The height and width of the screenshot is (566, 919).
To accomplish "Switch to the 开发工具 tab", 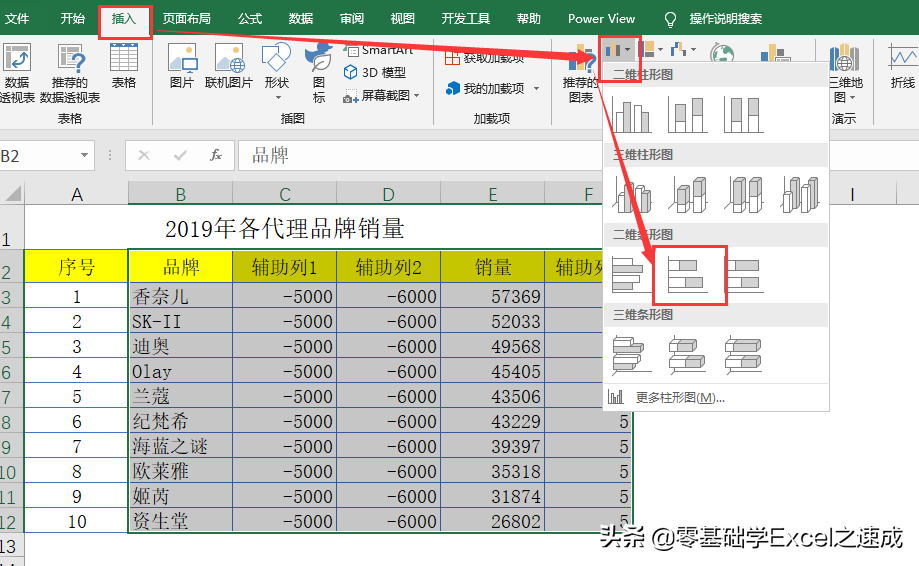I will (465, 19).
